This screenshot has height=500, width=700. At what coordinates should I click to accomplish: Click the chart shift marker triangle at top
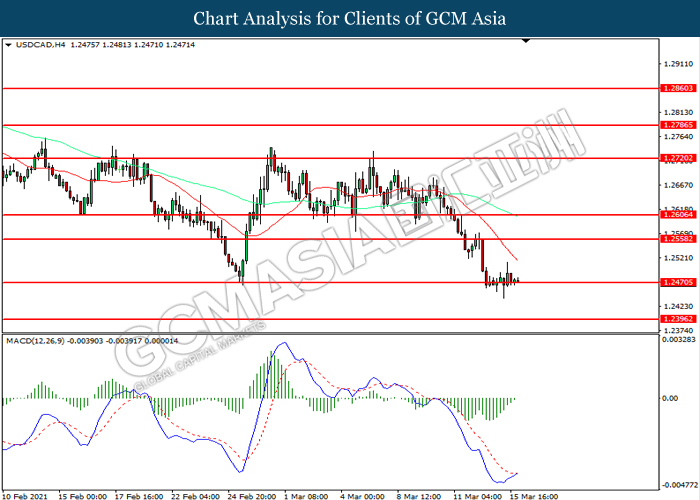[526, 41]
